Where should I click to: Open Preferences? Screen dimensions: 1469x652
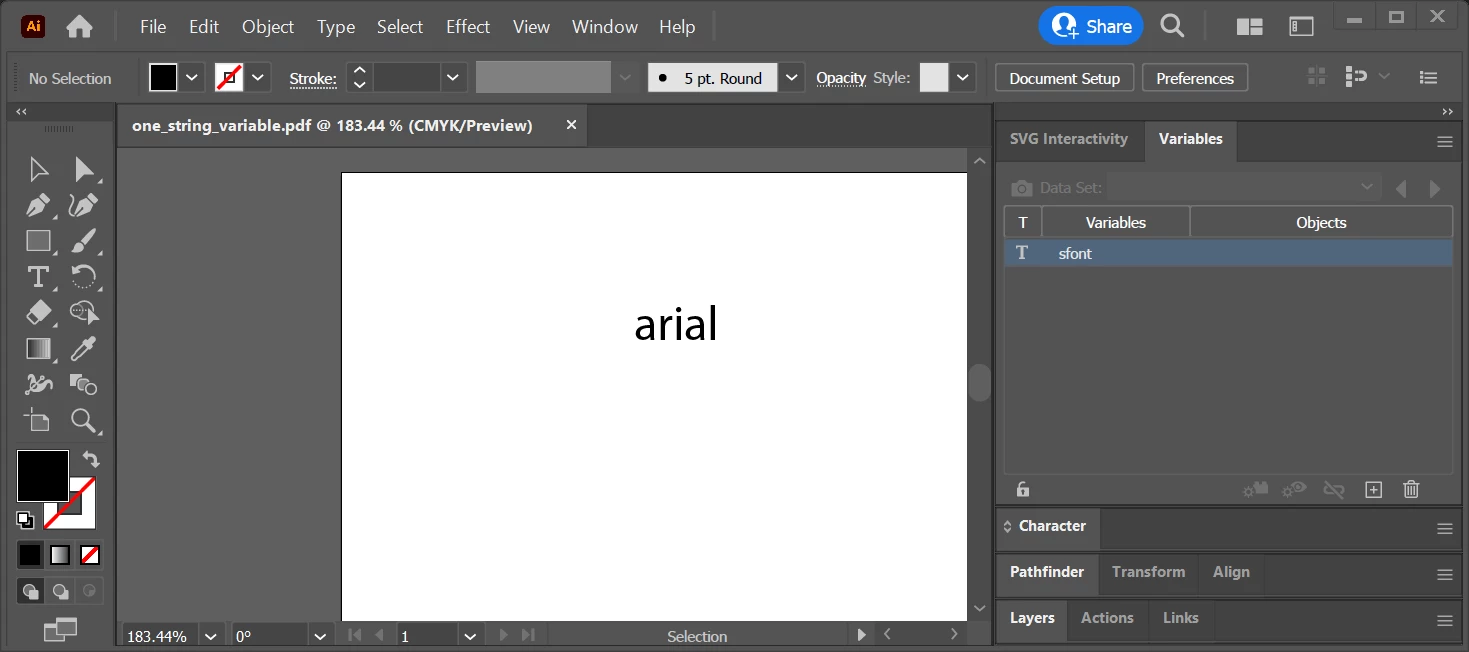pos(1195,78)
